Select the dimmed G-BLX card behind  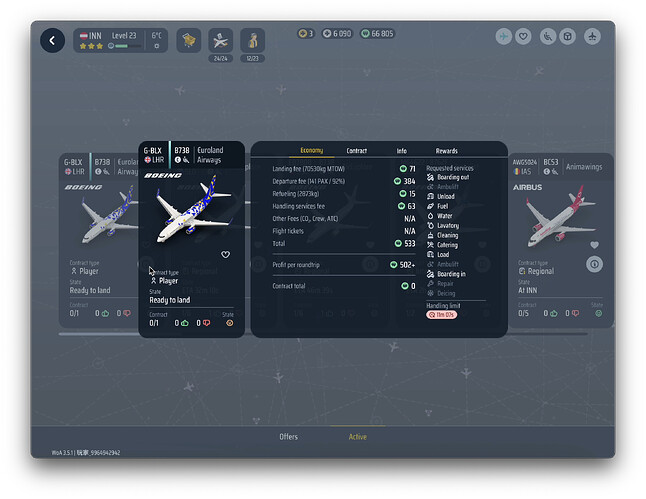pos(99,241)
